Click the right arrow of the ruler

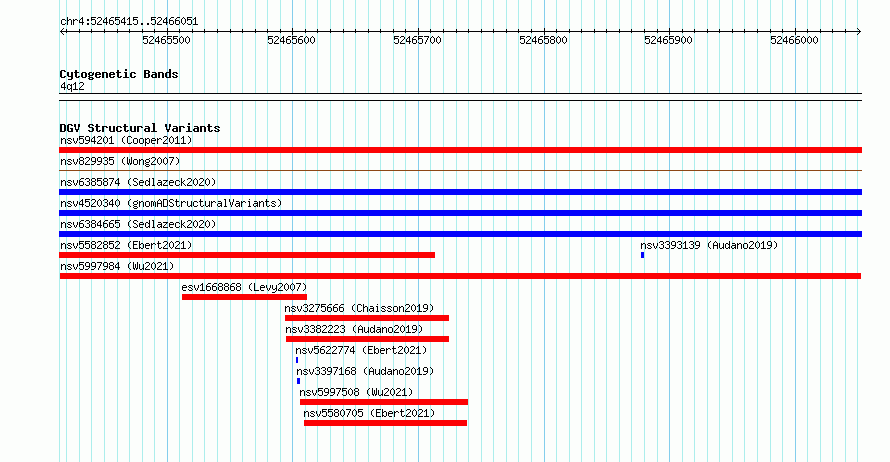point(859,32)
